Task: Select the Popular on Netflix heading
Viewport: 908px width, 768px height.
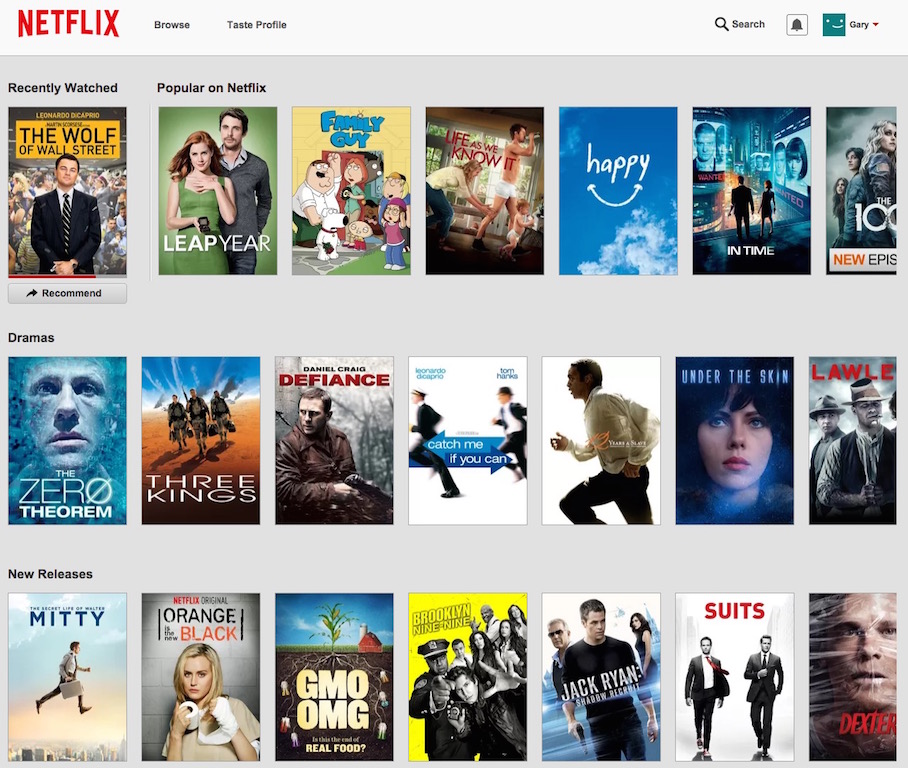Action: [211, 88]
